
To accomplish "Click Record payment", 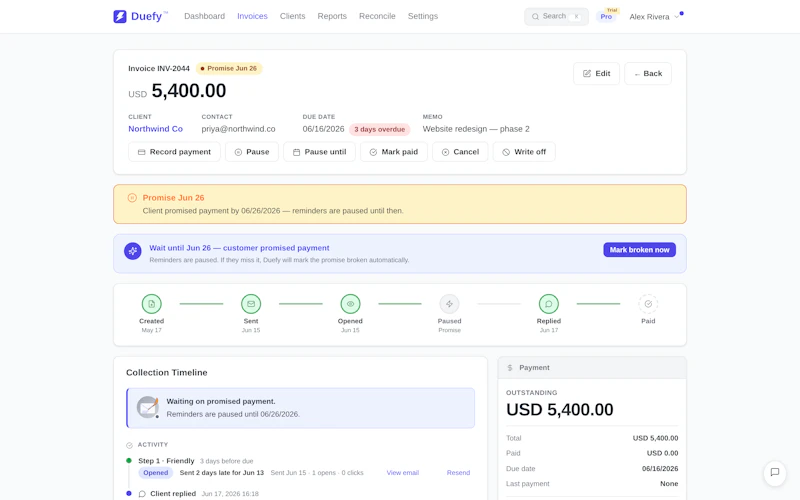I will (x=174, y=152).
